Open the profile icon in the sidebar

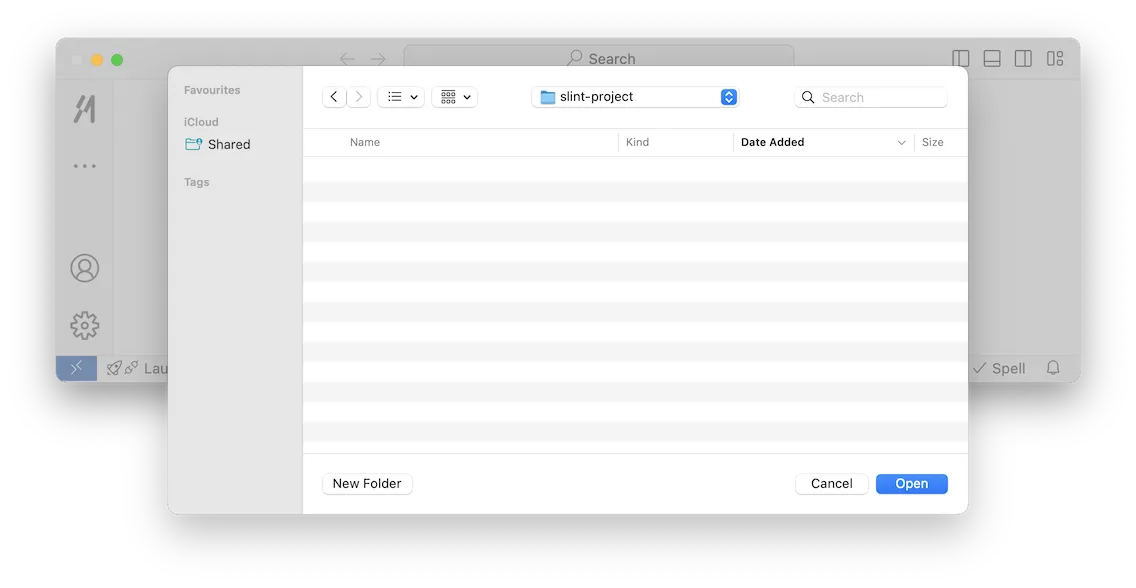pyautogui.click(x=85, y=268)
